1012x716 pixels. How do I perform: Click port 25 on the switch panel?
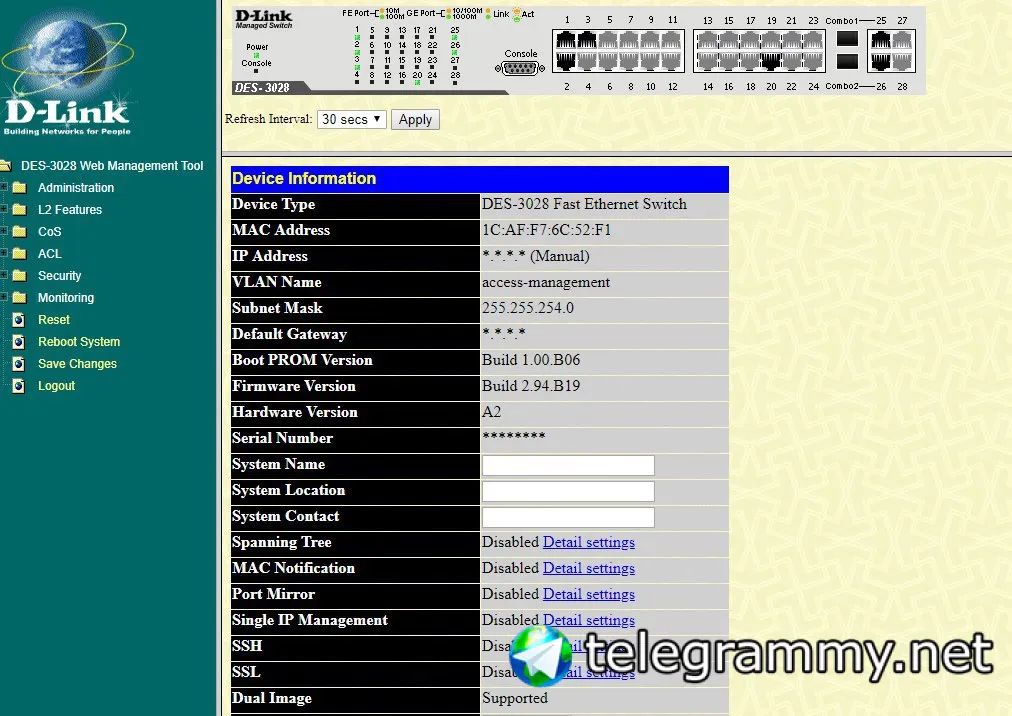coord(880,41)
